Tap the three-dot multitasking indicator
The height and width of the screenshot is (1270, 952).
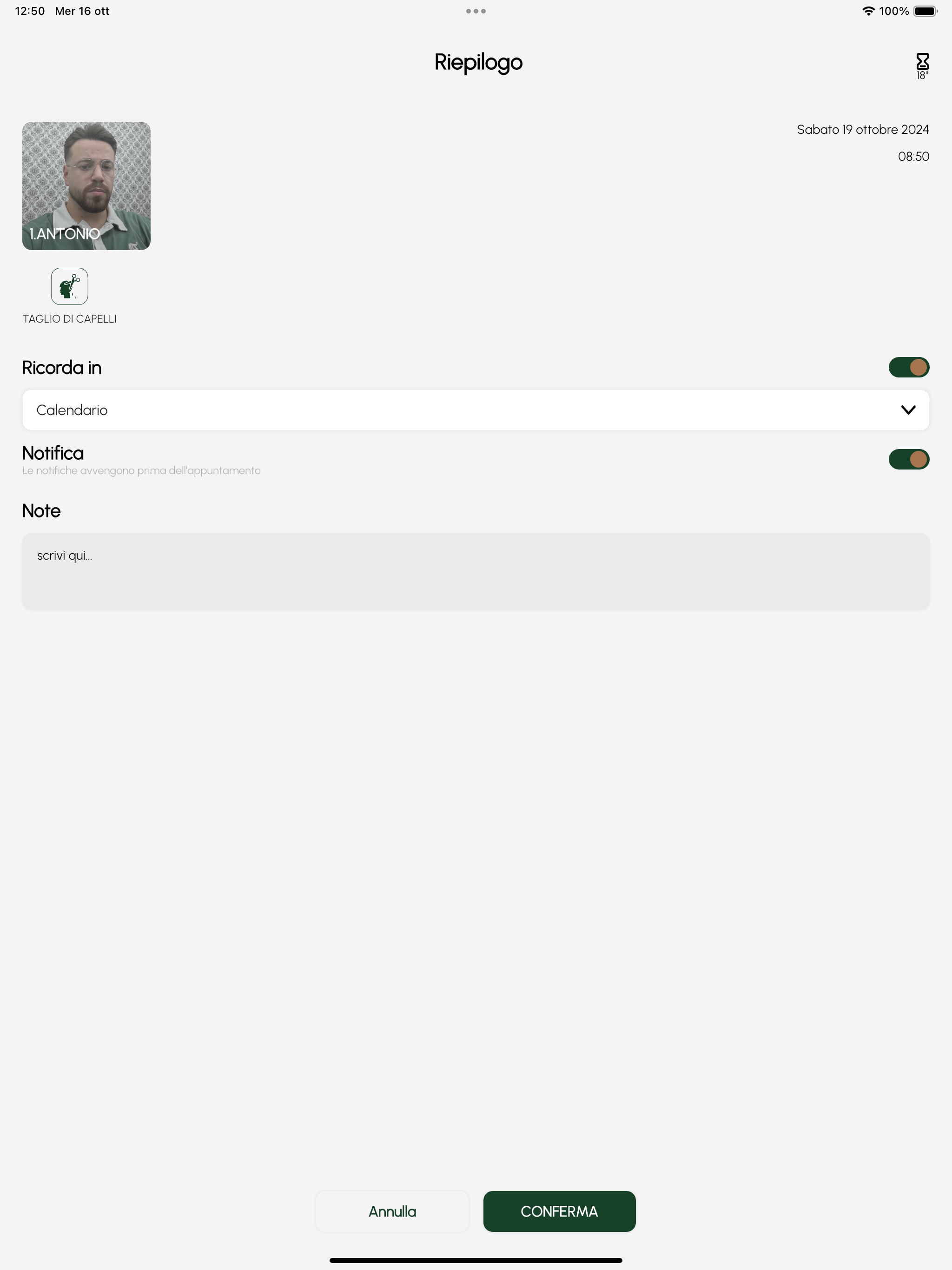click(x=476, y=11)
